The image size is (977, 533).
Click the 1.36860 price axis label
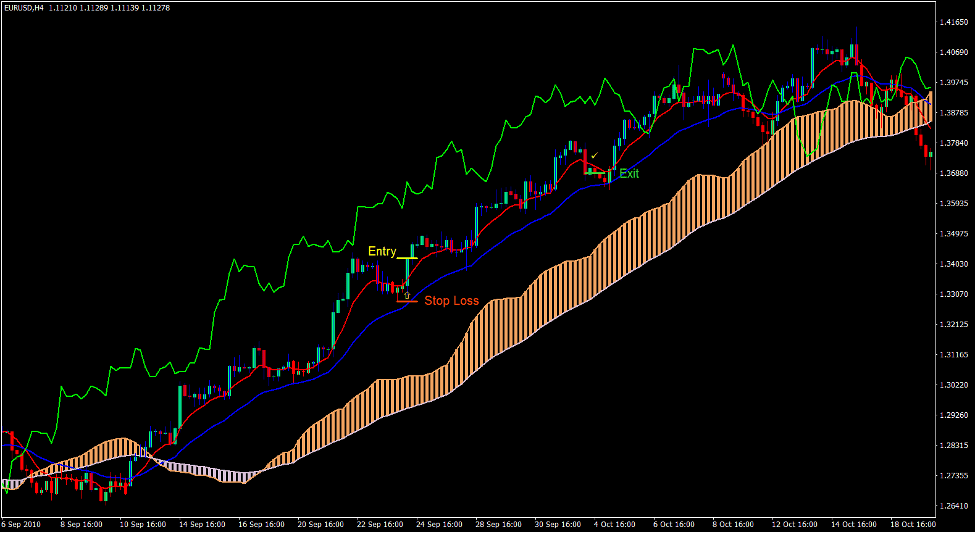pos(953,173)
